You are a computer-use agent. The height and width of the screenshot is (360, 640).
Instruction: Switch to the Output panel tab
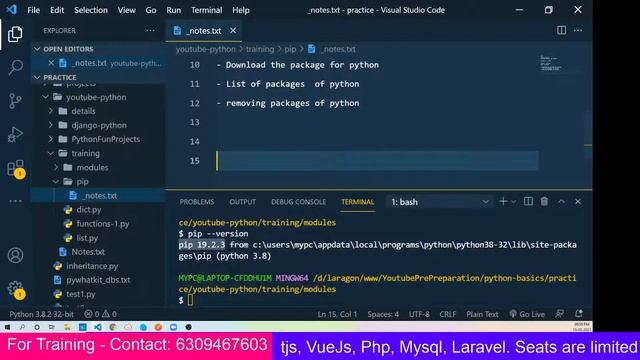242,202
